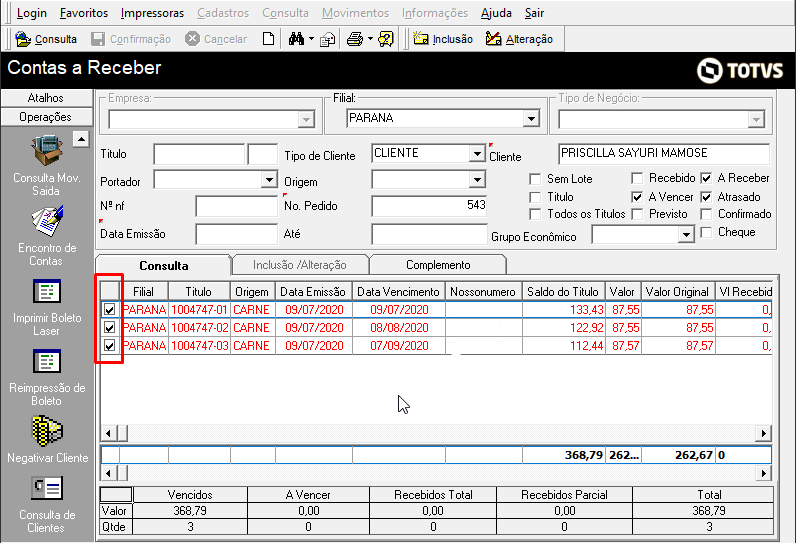Screen dimensions: 796x543
Task: Switch to the Complemento tab
Action: click(x=438, y=265)
